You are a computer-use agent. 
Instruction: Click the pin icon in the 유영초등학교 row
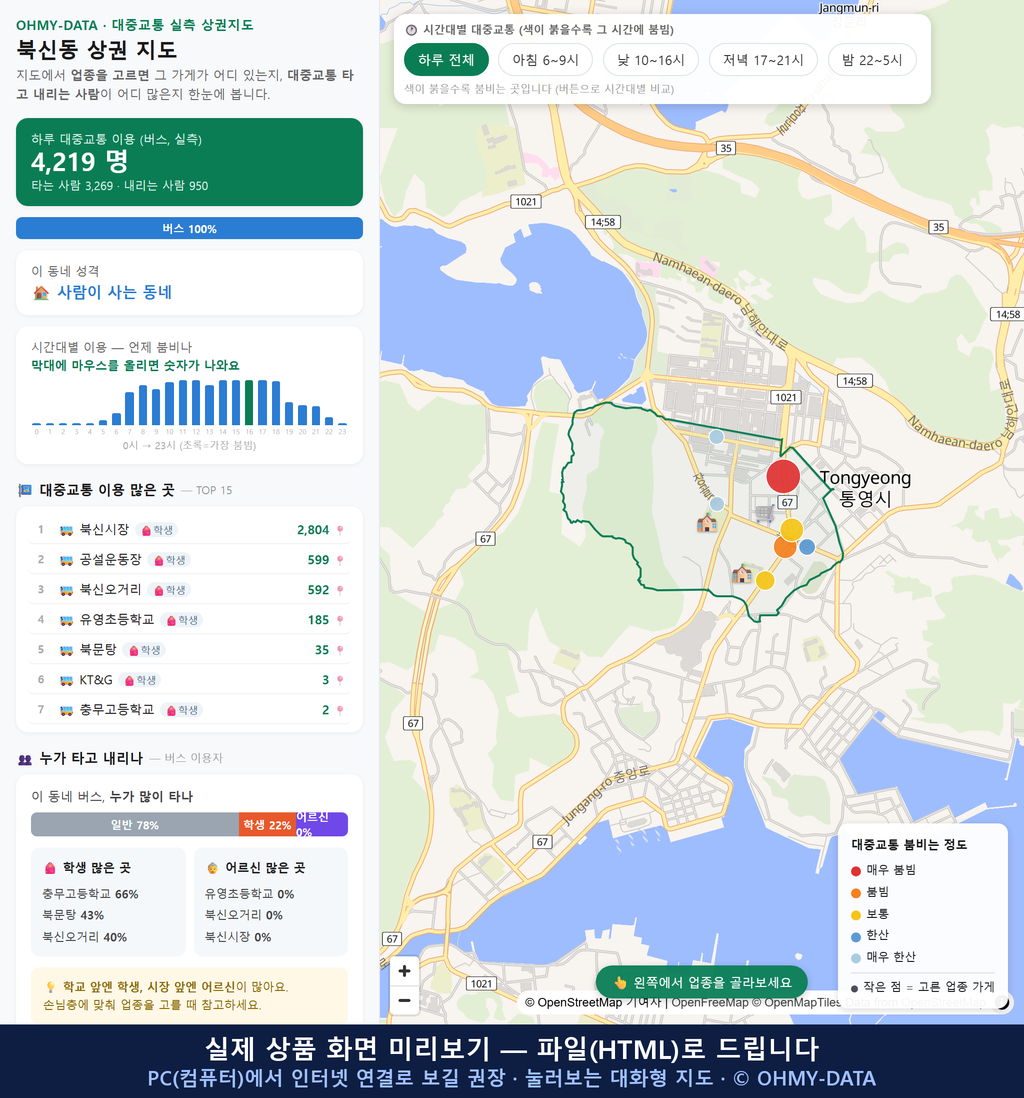click(x=340, y=620)
